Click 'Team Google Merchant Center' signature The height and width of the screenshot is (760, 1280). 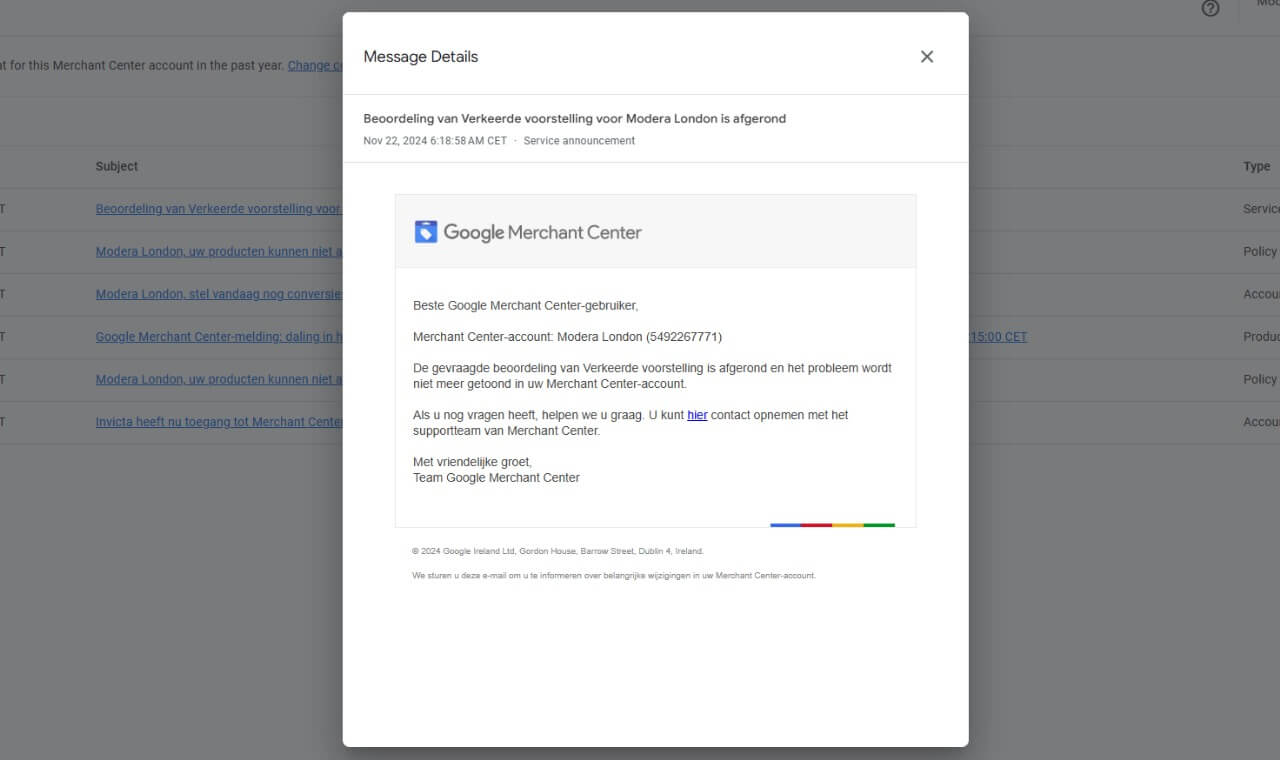[496, 478]
